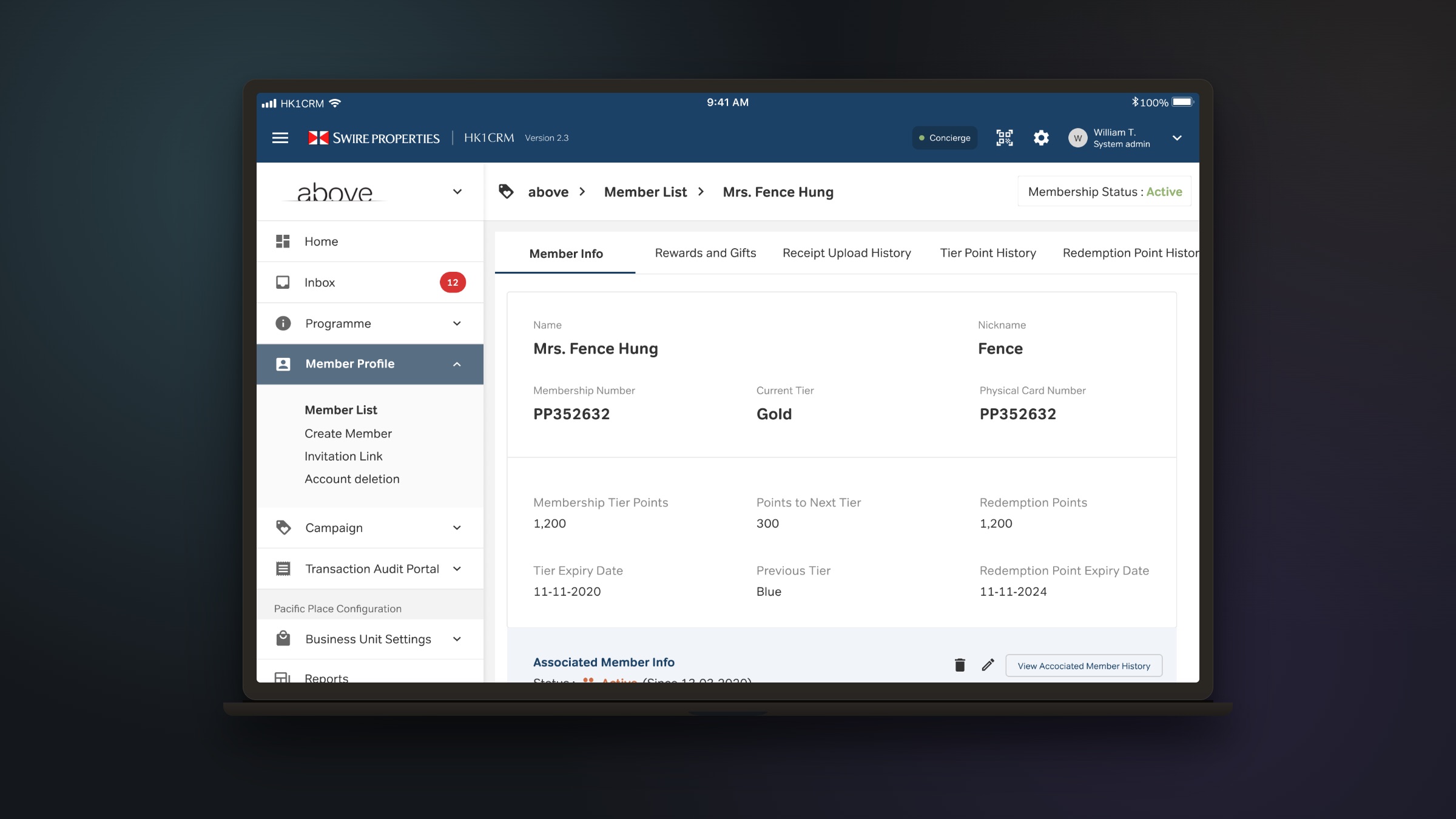Click View Accociated Member History button

[x=1084, y=666]
